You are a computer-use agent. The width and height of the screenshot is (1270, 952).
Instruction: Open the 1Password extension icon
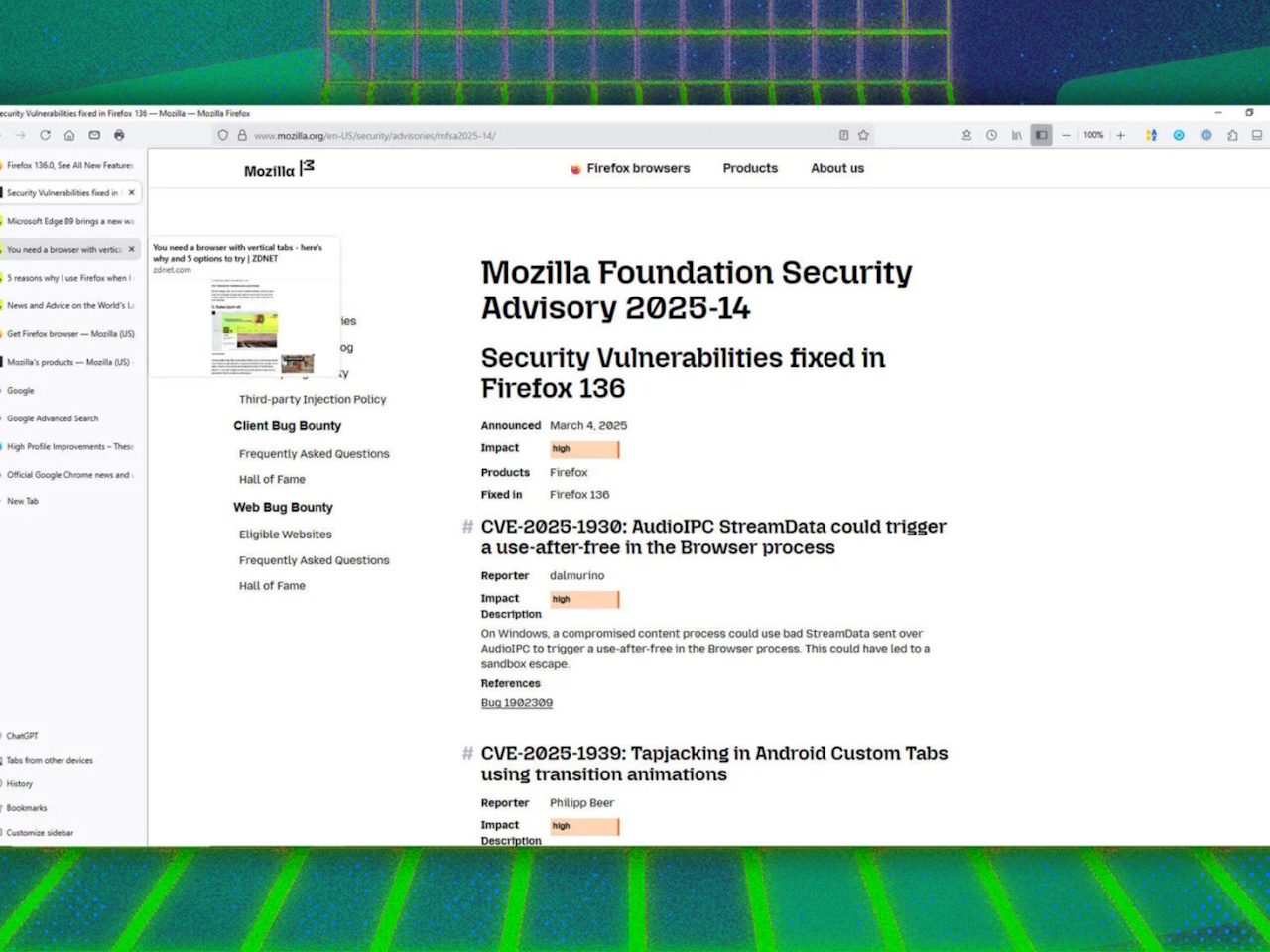pyautogui.click(x=1206, y=135)
